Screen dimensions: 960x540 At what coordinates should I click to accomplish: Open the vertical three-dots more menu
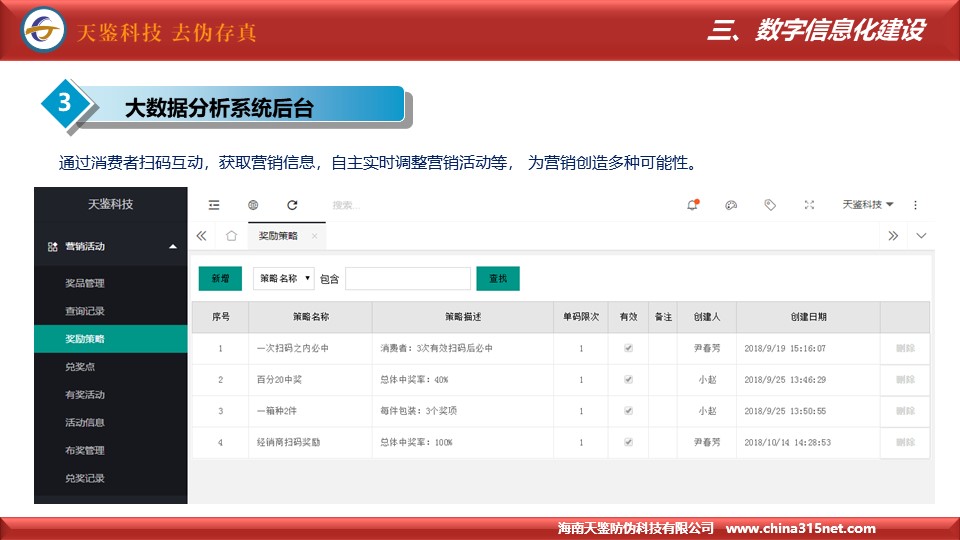[x=915, y=205]
